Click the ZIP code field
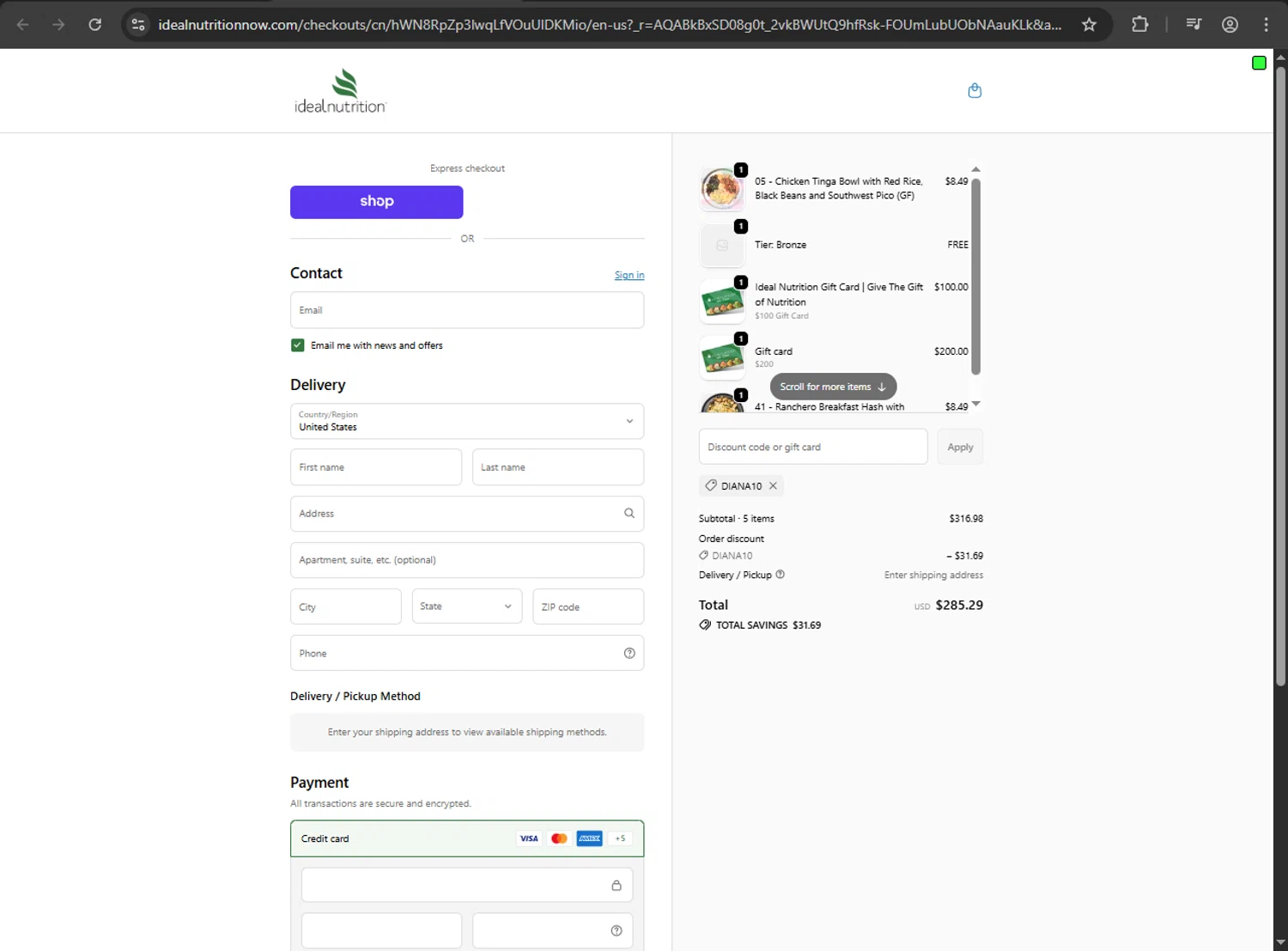 coord(588,607)
